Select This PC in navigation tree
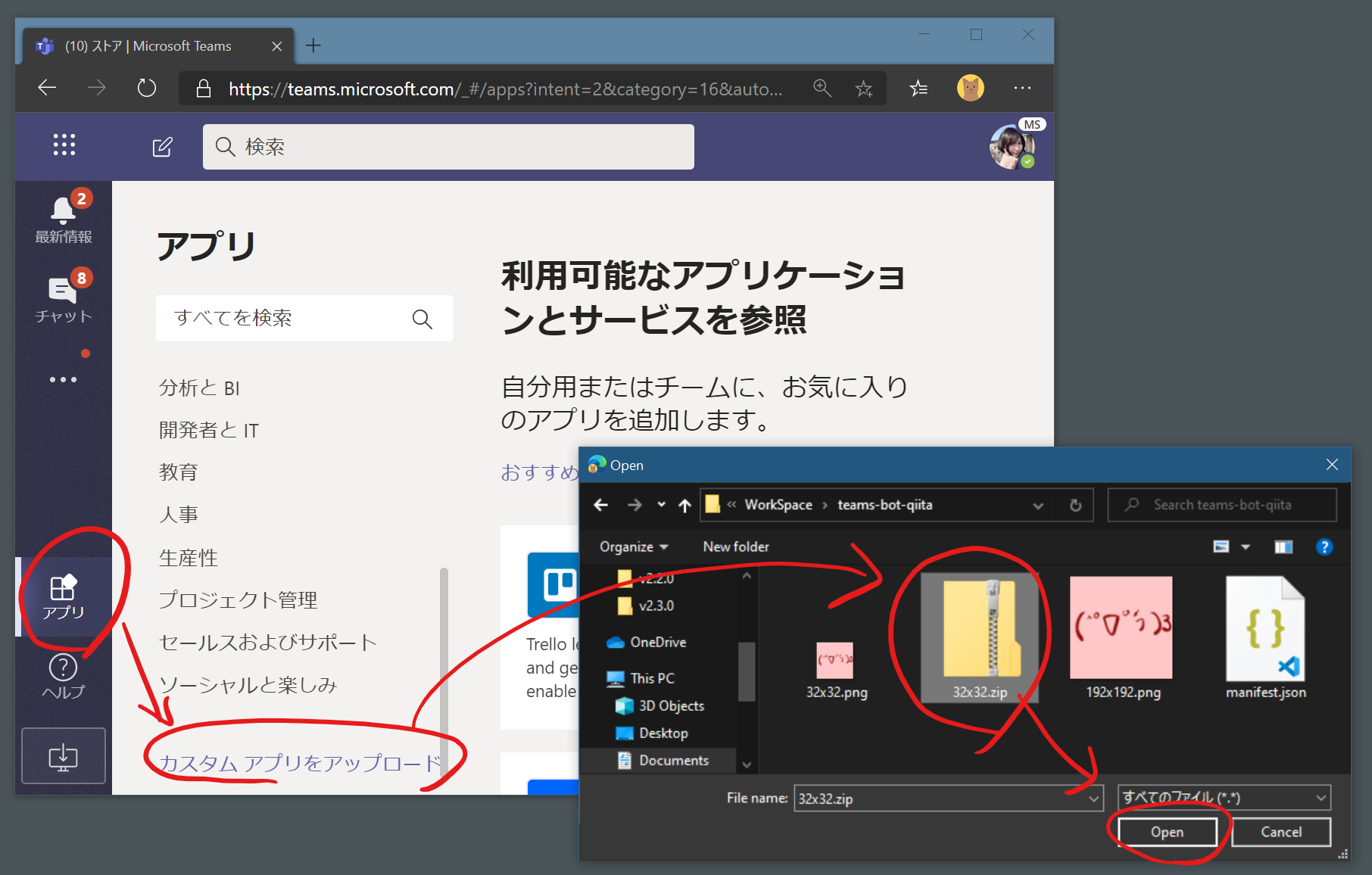The image size is (1372, 875). 641,678
